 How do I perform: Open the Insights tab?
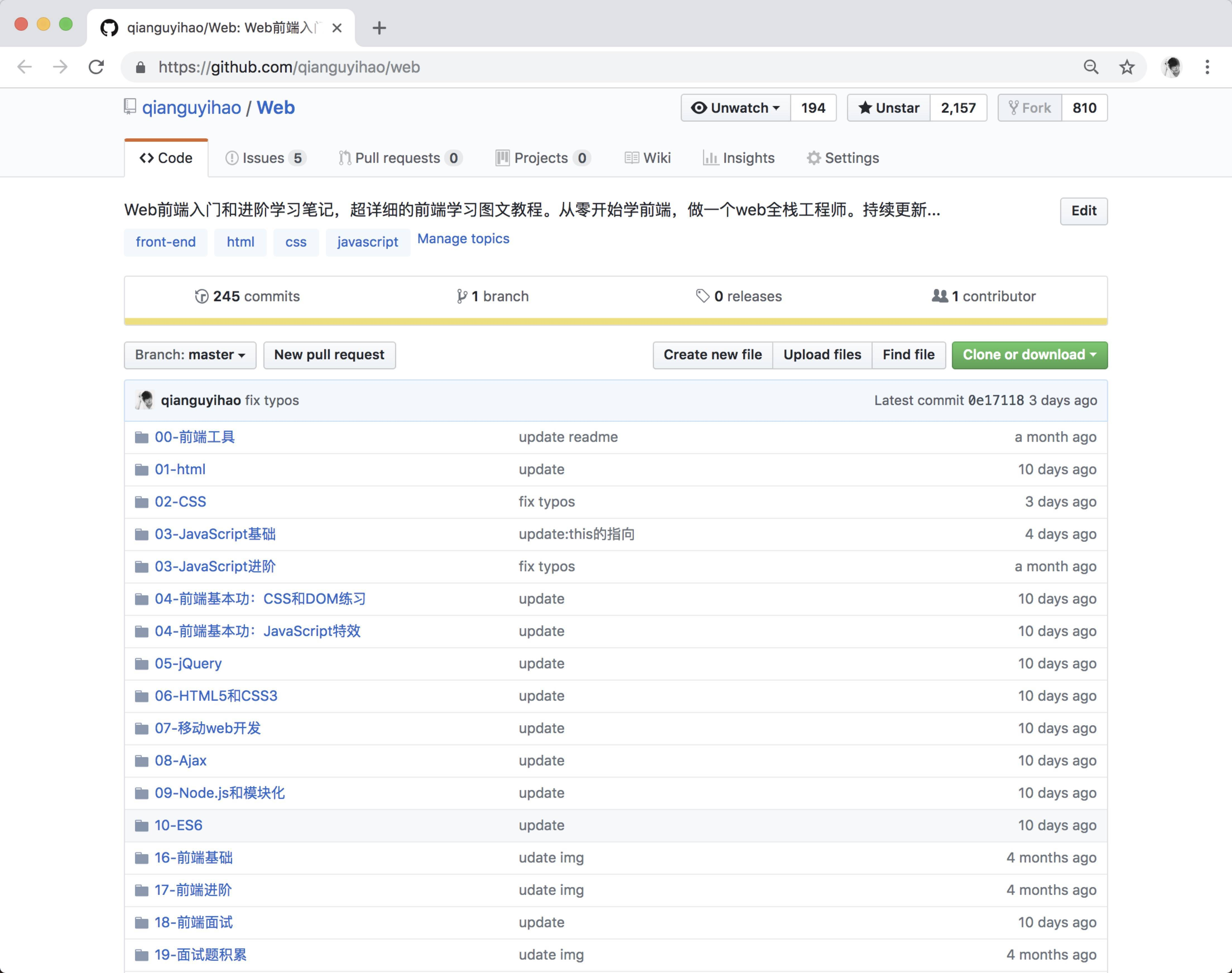(x=739, y=158)
